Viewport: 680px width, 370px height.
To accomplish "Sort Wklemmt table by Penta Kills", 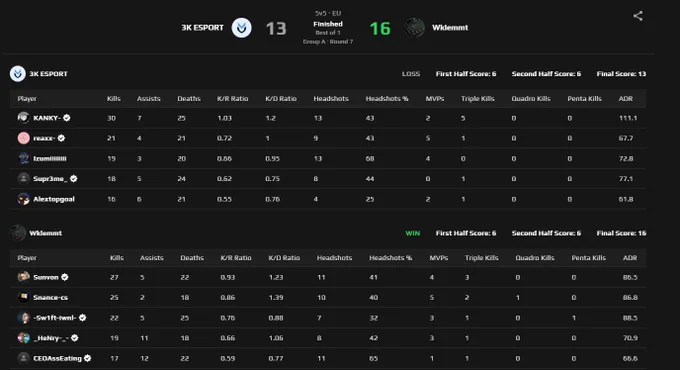I will [588, 258].
